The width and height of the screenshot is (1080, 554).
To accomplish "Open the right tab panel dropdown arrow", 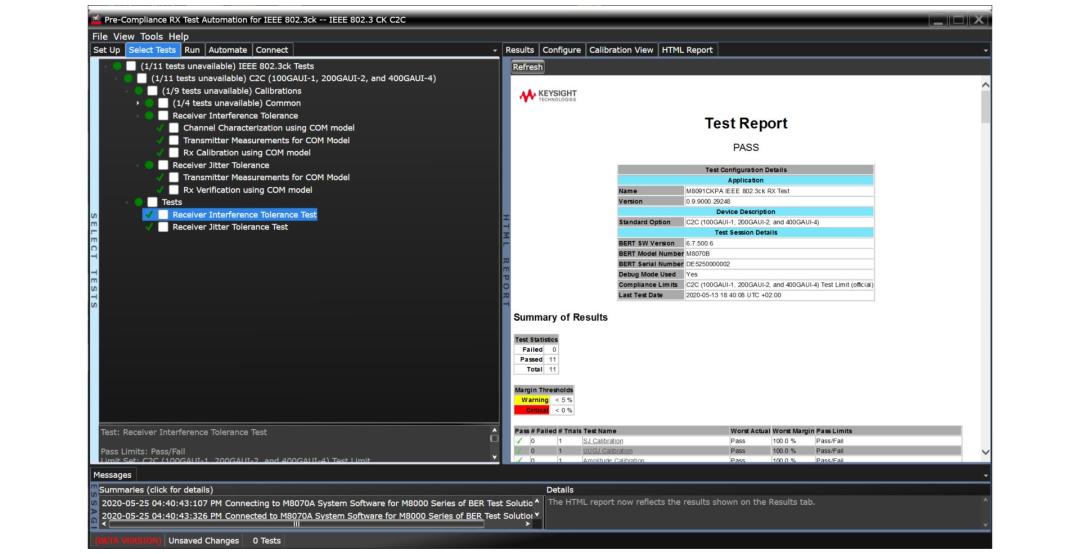I will (x=985, y=50).
